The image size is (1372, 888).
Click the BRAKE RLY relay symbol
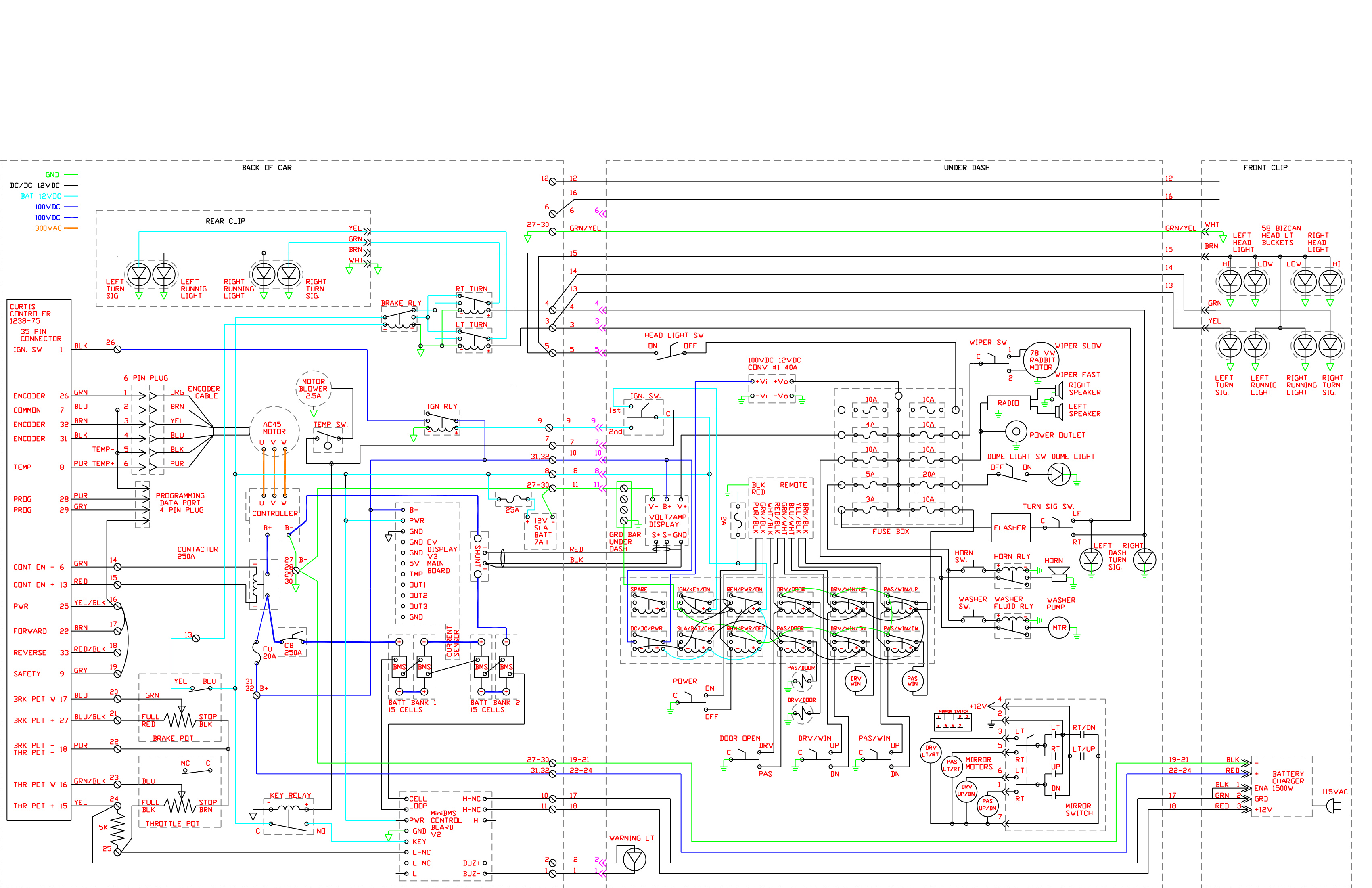[x=399, y=319]
